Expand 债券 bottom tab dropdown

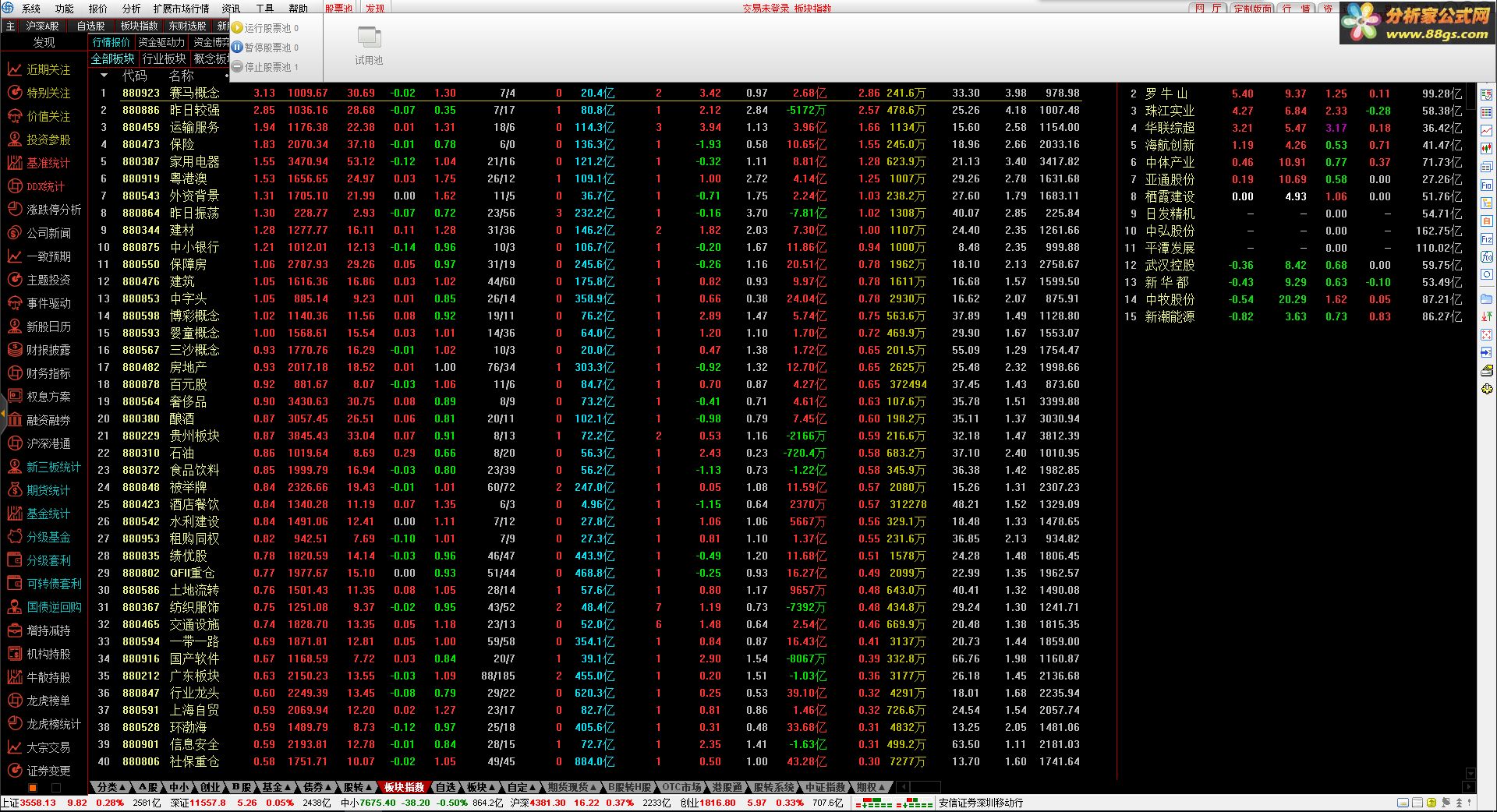317,787
